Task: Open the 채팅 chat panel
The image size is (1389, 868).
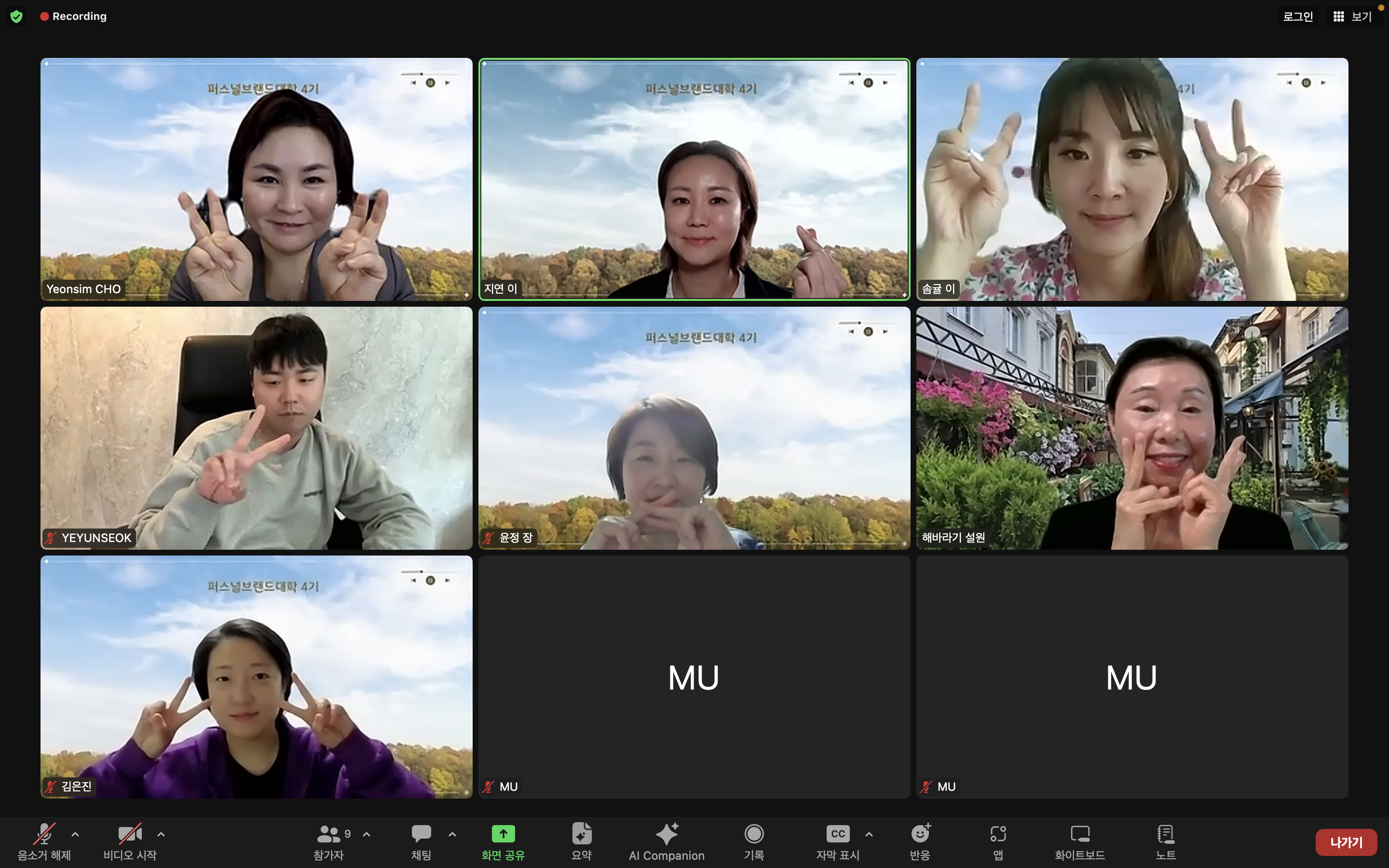Action: [421, 841]
